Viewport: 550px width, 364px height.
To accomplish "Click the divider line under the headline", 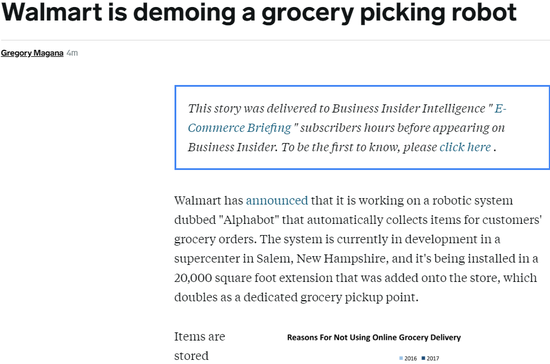I will (x=275, y=40).
